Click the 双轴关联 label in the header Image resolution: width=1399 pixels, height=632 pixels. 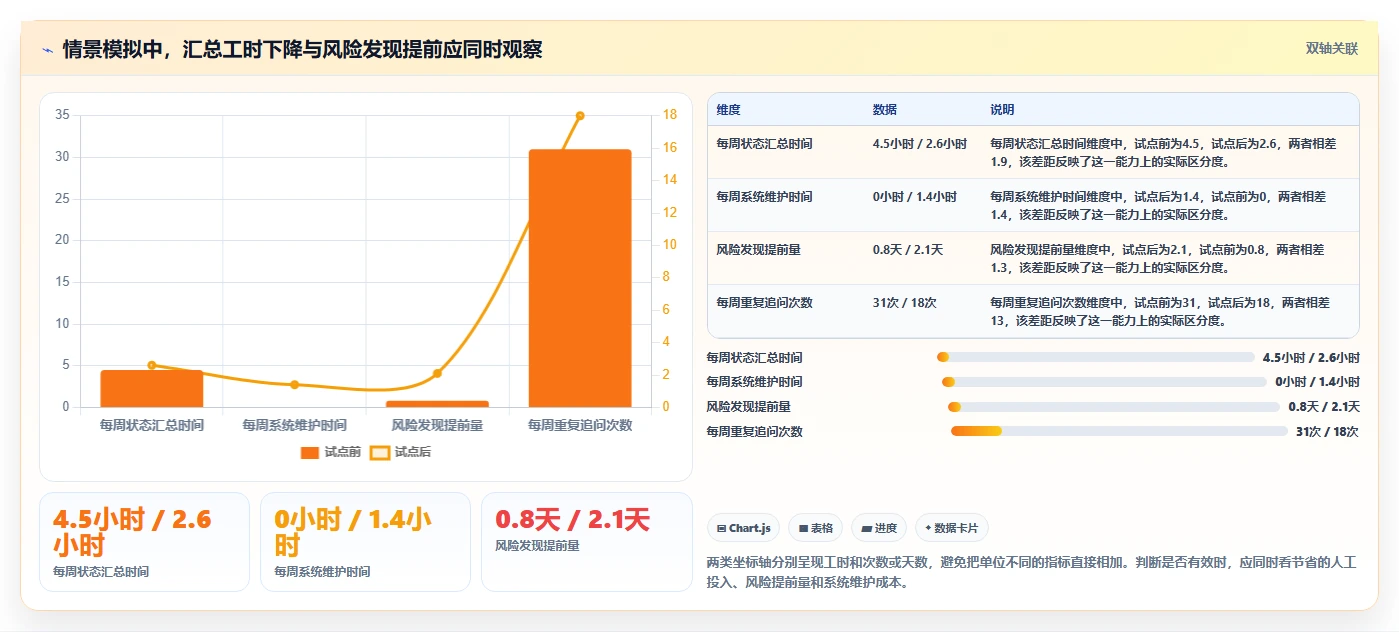1331,48
